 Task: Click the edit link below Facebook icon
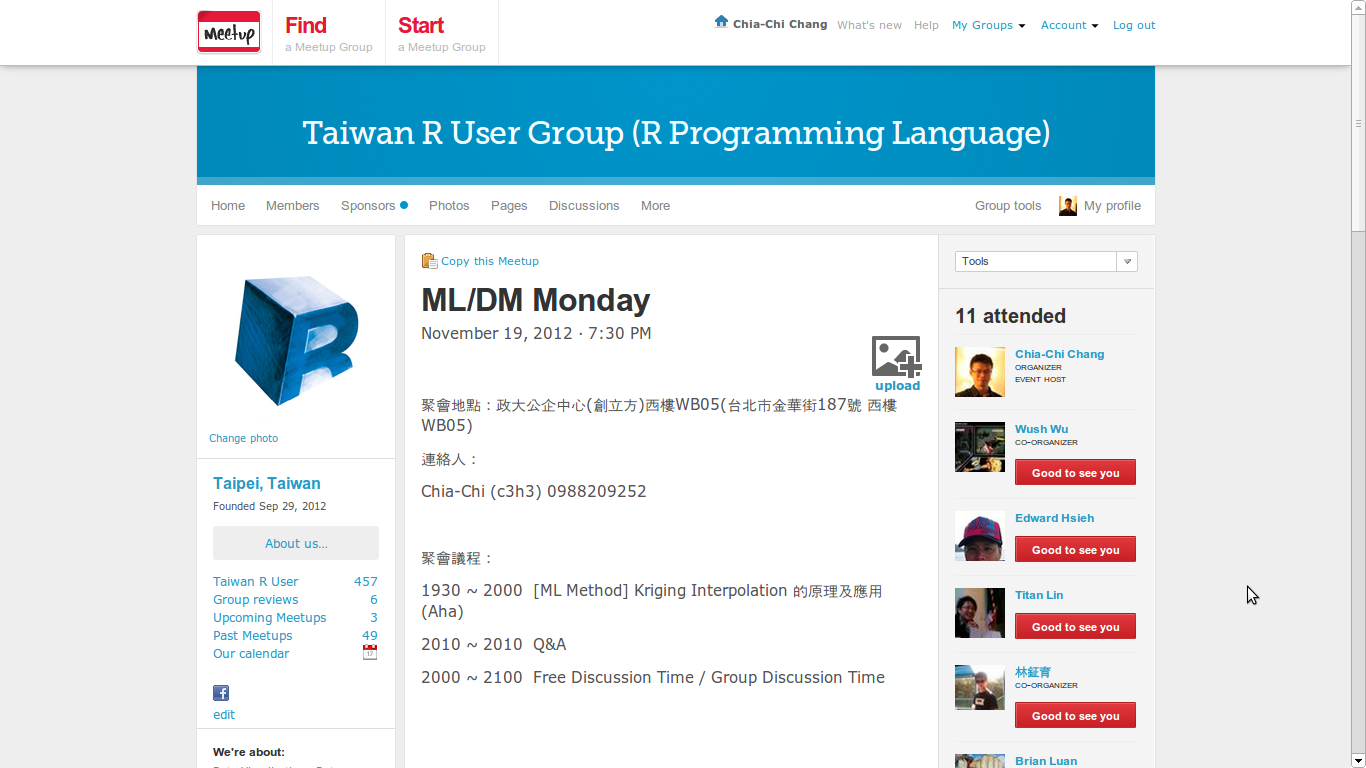click(224, 714)
